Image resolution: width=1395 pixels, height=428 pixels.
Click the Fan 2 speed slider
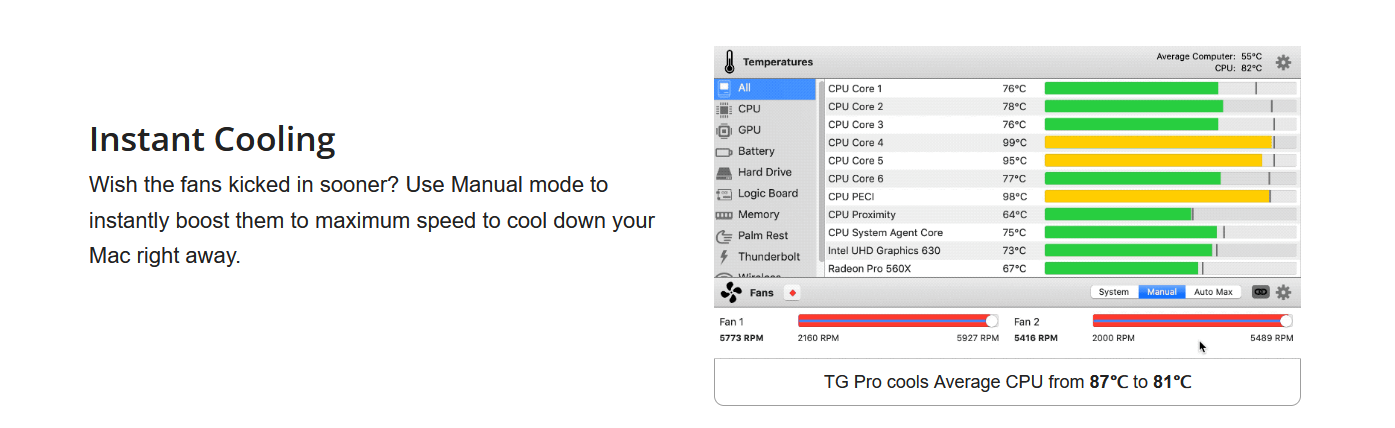point(1192,321)
